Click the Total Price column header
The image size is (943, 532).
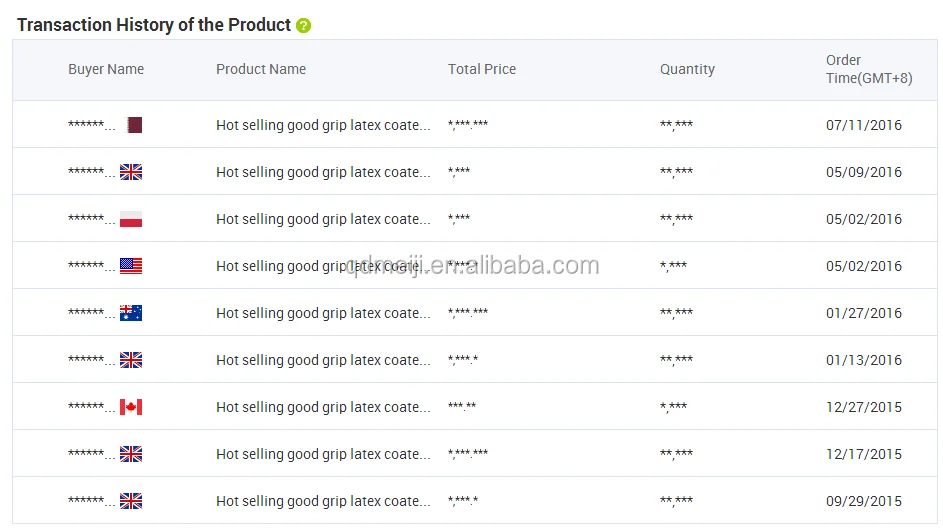(482, 69)
